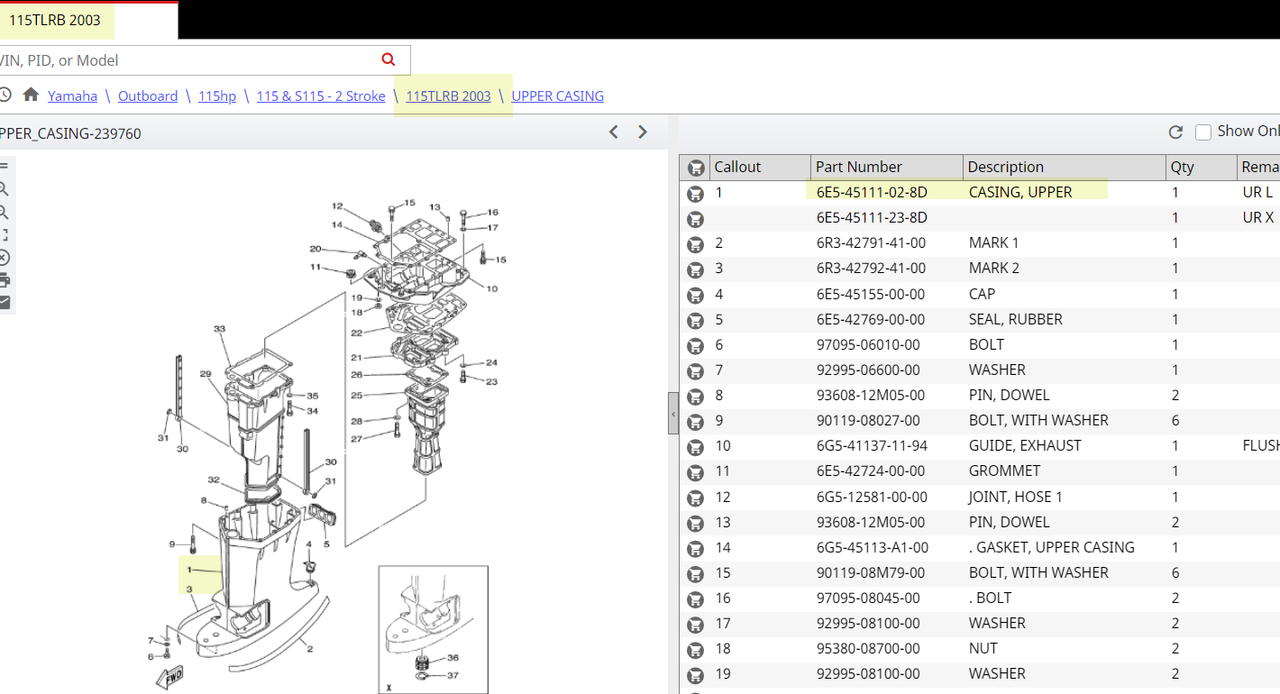This screenshot has width=1280, height=694.
Task: Go to previous diagram with left arrow
Action: 614,132
